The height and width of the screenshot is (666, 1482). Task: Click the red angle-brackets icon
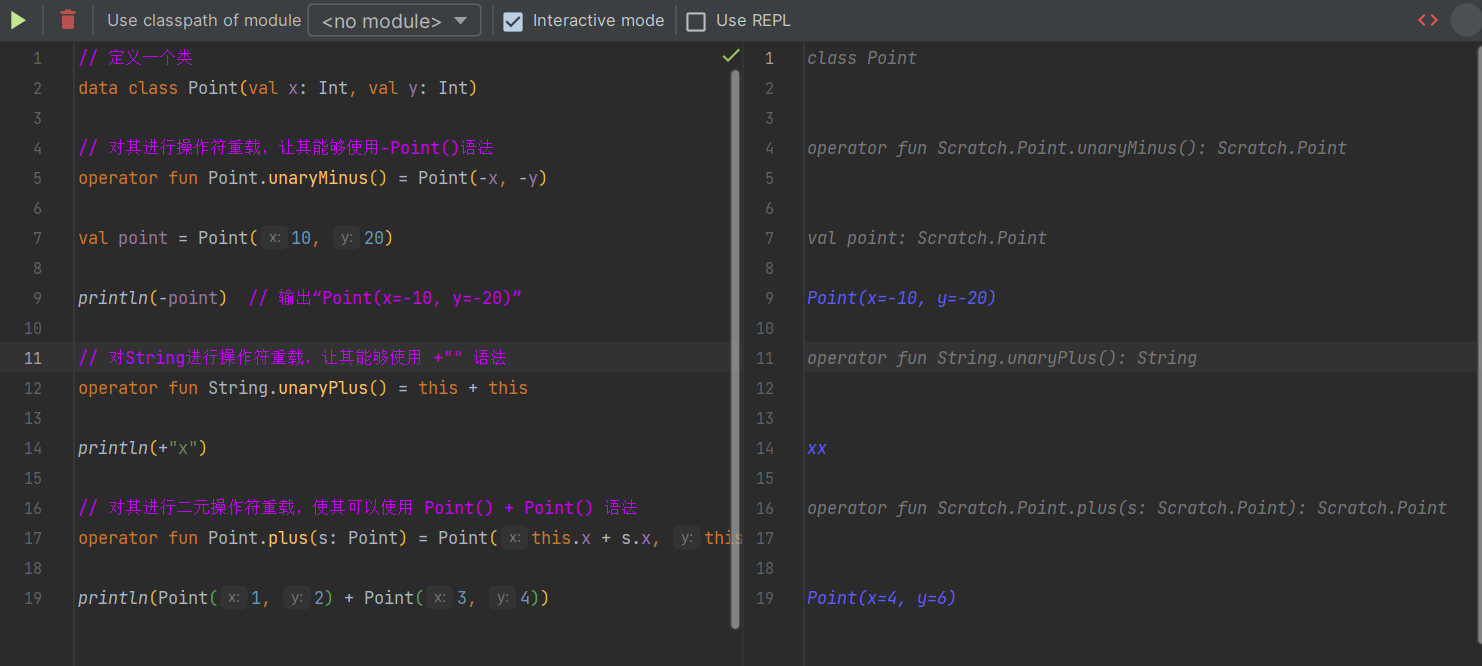[1427, 20]
